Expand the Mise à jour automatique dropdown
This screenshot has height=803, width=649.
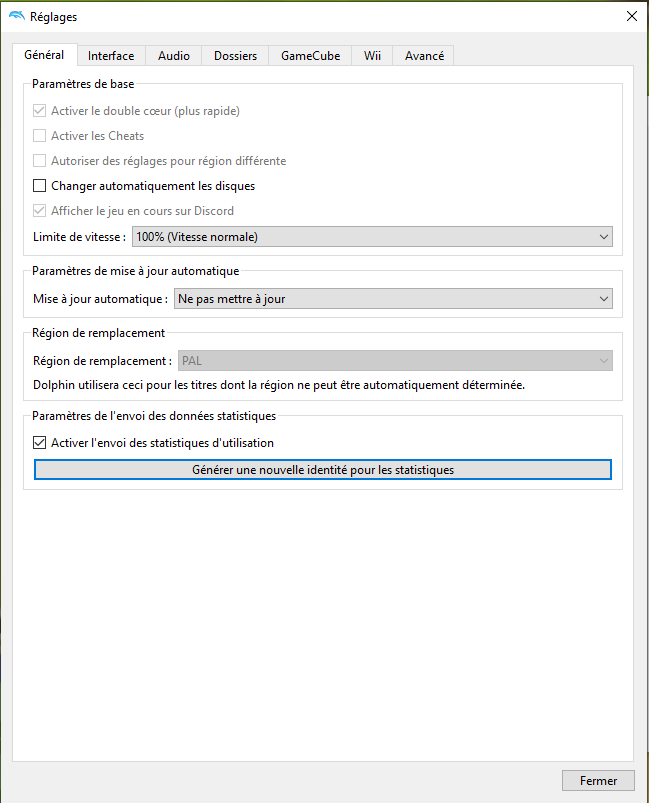point(392,298)
